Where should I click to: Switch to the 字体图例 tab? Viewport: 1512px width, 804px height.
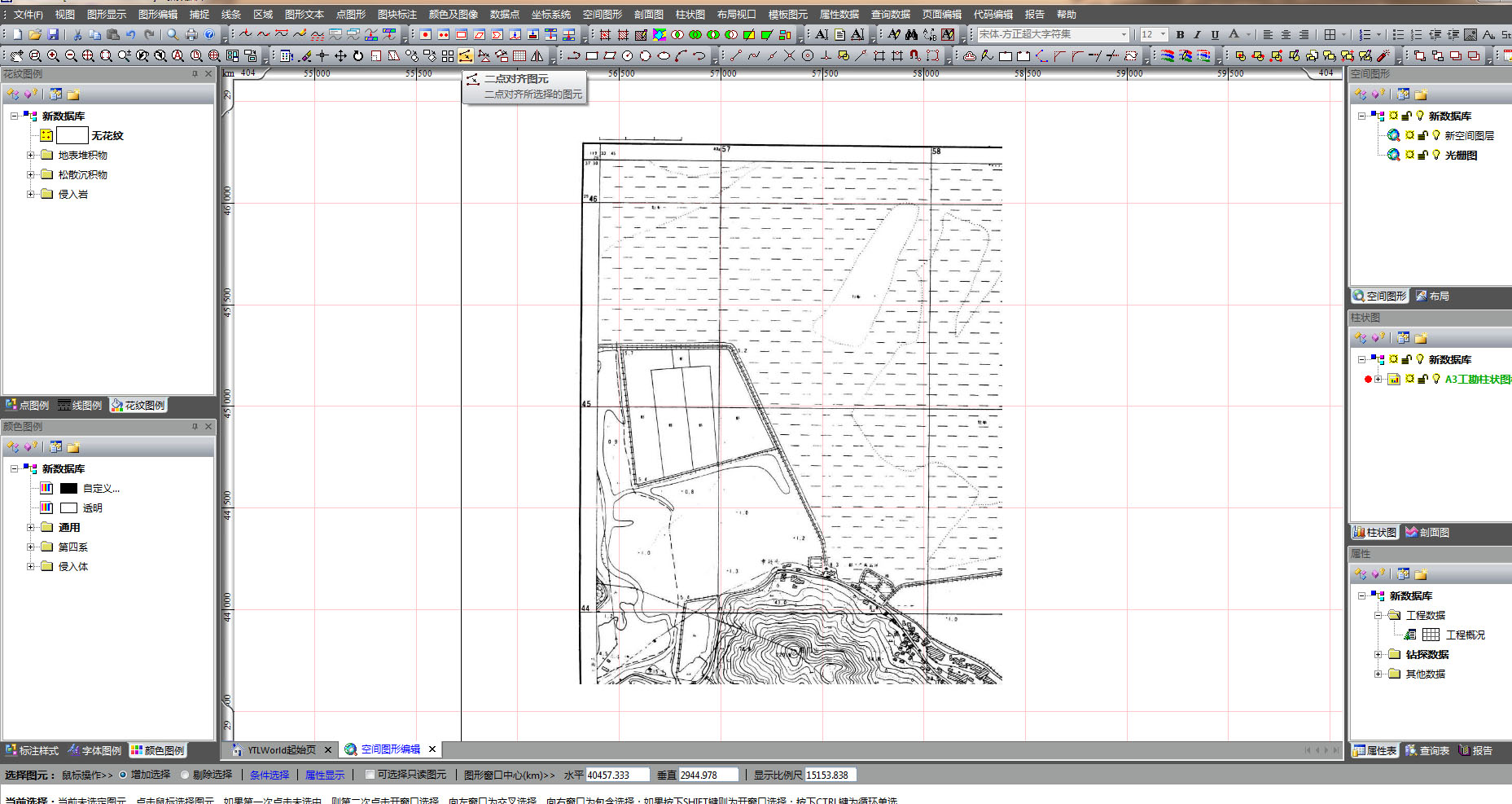pos(95,750)
